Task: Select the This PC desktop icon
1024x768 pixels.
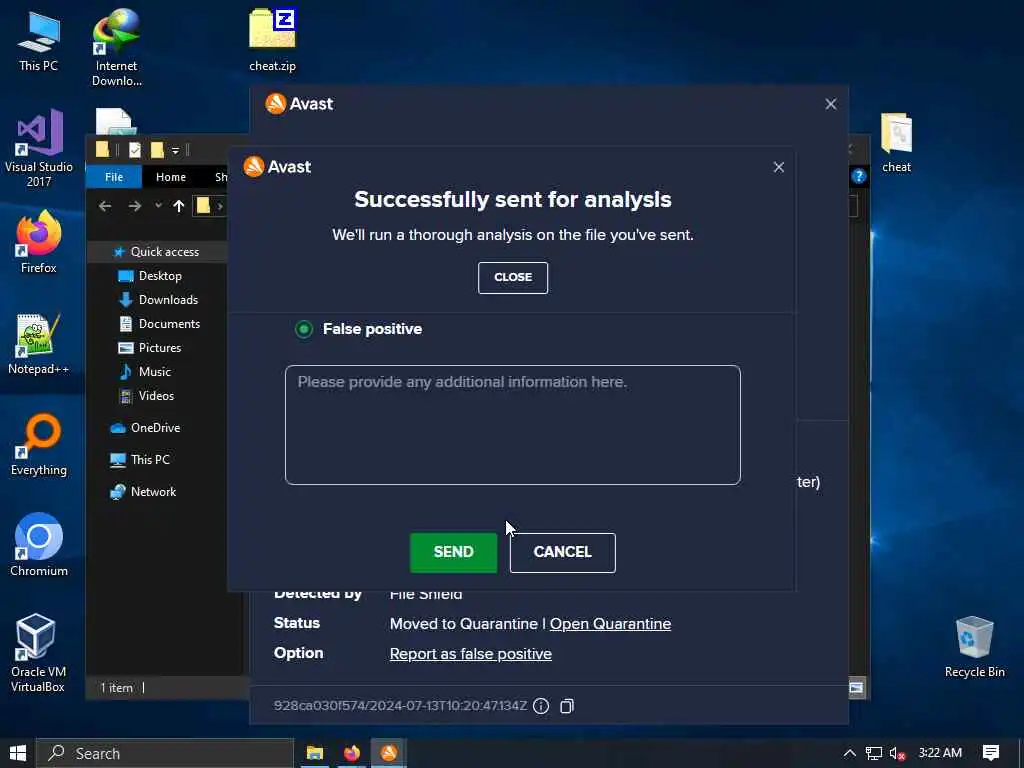Action: click(x=39, y=41)
